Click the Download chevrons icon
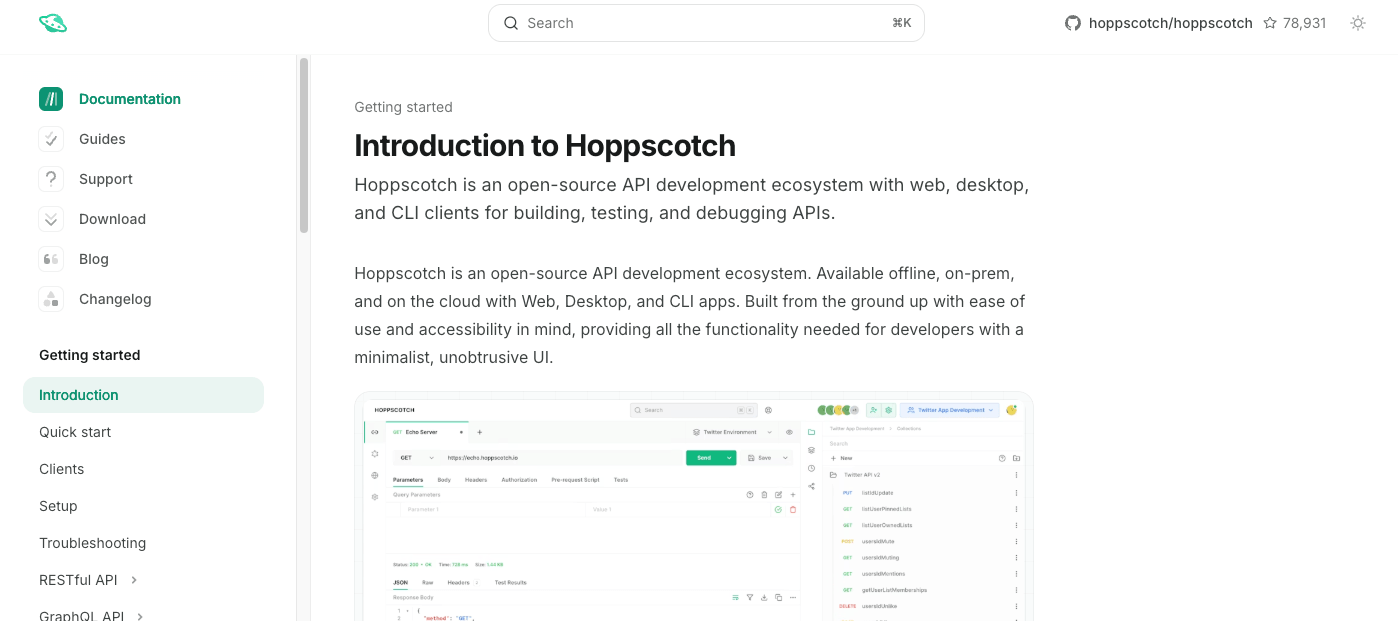Screen dimensions: 1398x621 pyautogui.click(x=51, y=219)
